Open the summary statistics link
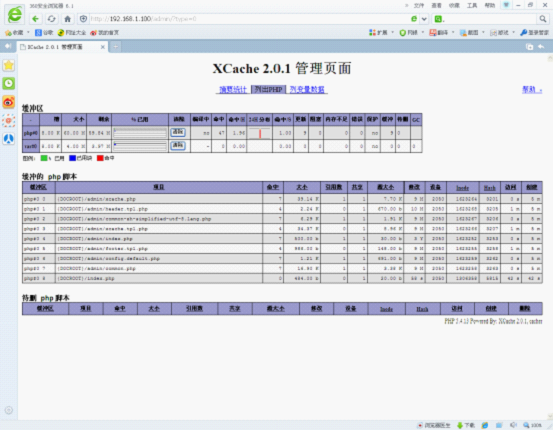This screenshot has width=553, height=430. pos(233,90)
